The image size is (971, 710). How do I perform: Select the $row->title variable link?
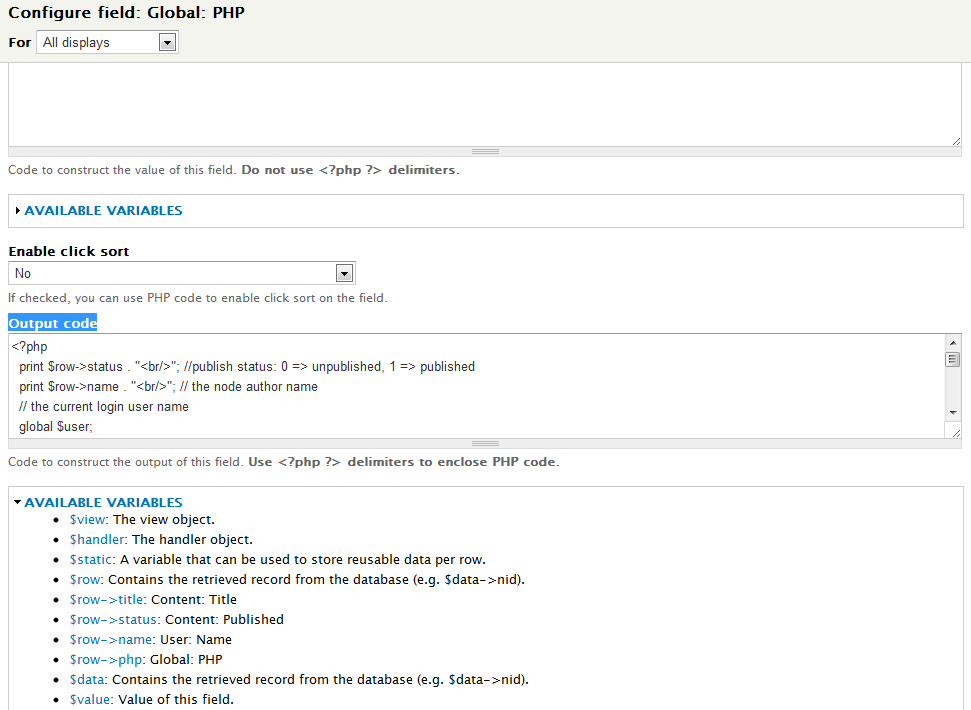[x=107, y=600]
